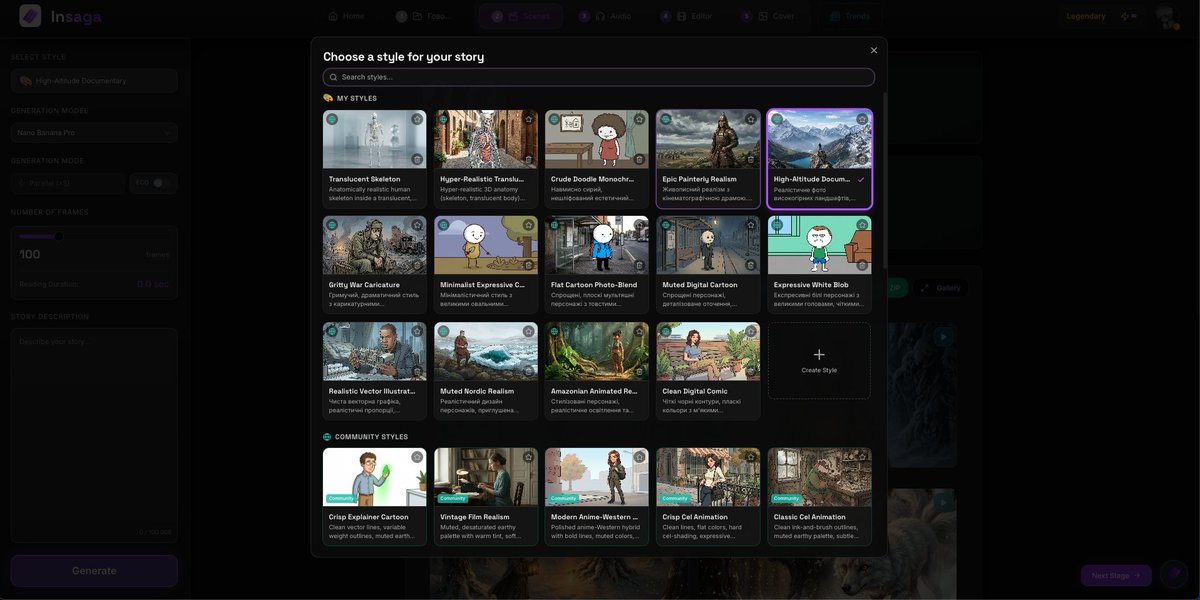This screenshot has width=1200, height=600.
Task: Delete the Minimalist Expressive style via trash icon
Action: pos(528,265)
